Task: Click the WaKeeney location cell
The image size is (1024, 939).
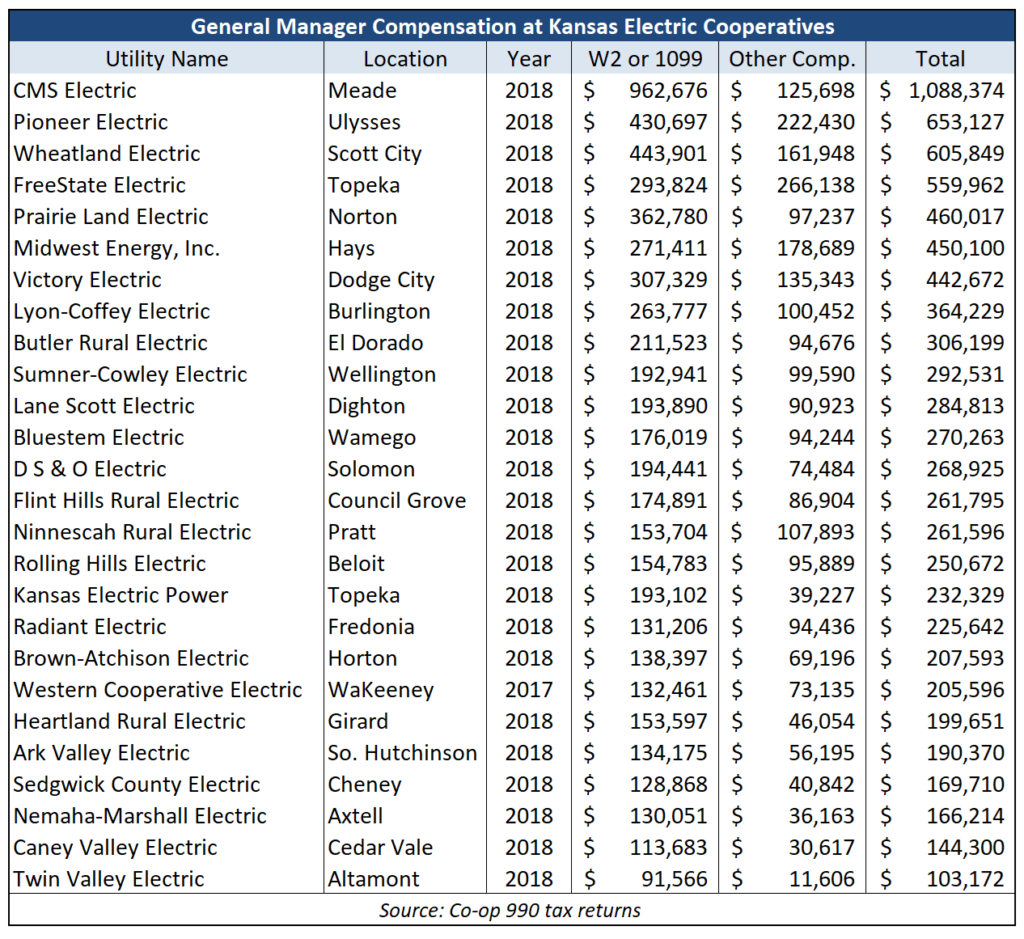Action: [x=381, y=690]
